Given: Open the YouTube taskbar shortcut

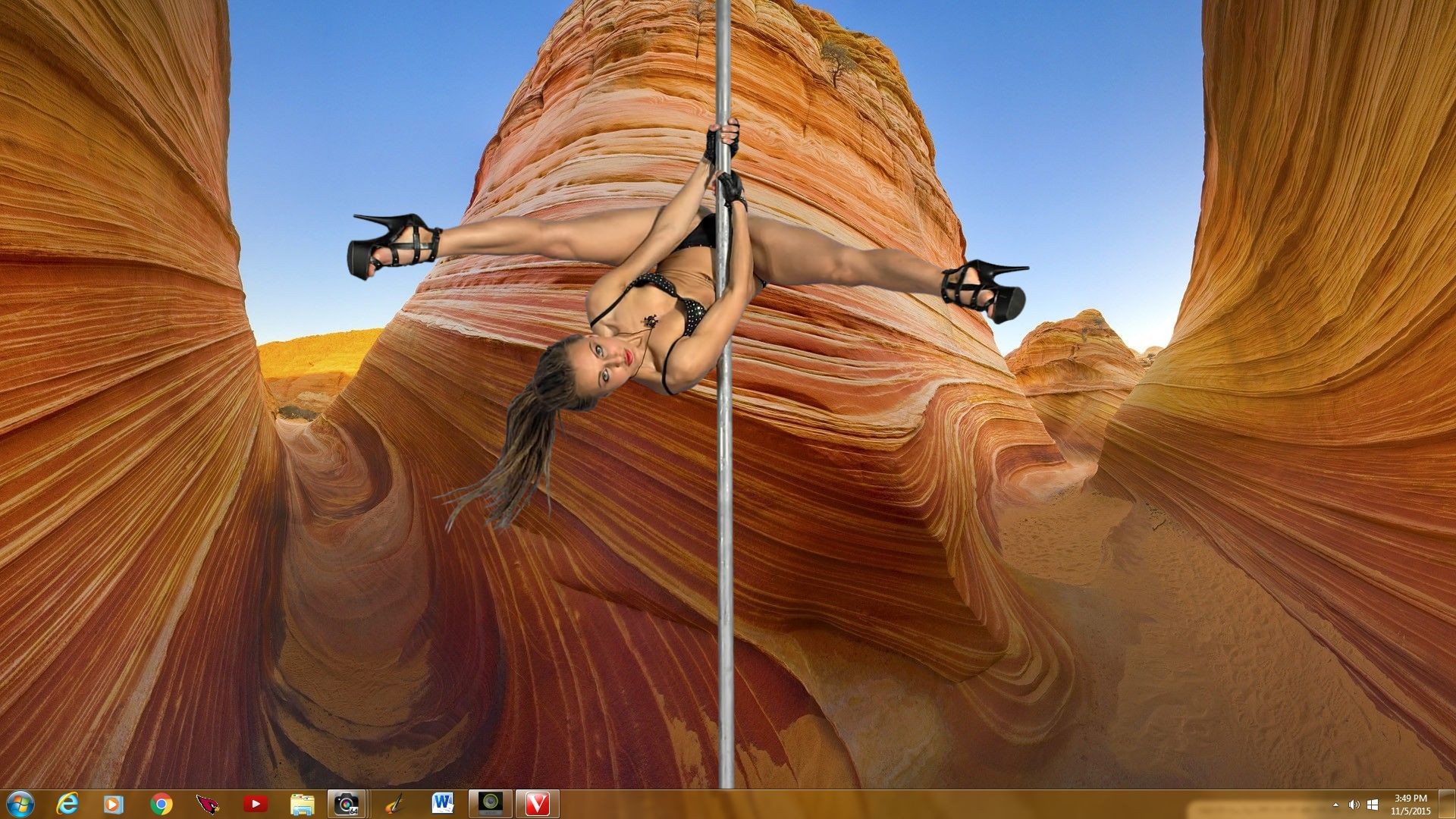Looking at the screenshot, I should click(x=255, y=804).
